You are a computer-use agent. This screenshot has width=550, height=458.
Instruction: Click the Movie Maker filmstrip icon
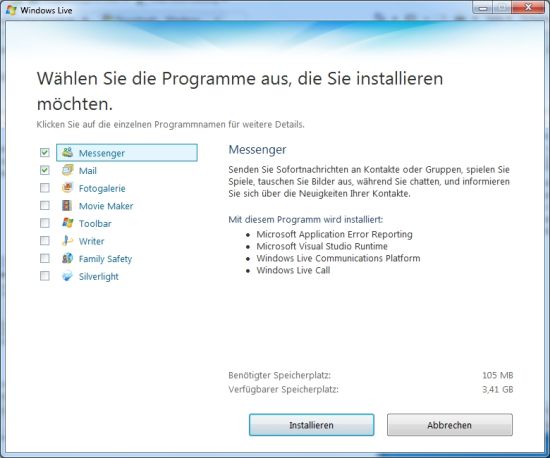pyautogui.click(x=67, y=205)
